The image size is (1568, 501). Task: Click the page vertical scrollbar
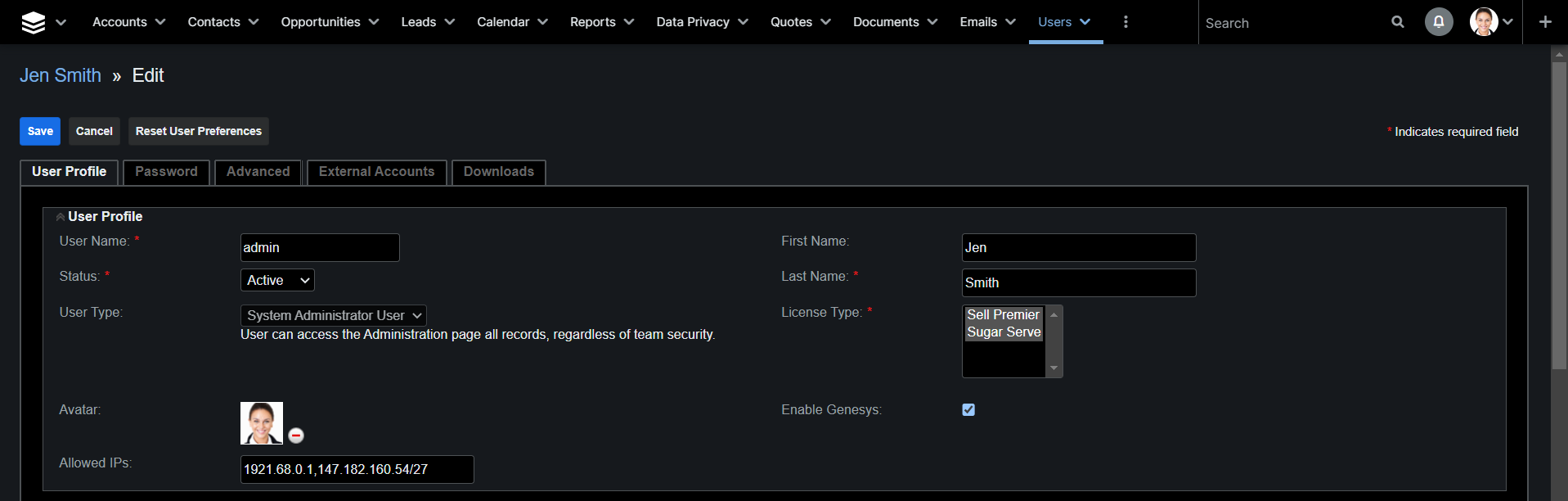click(1559, 213)
